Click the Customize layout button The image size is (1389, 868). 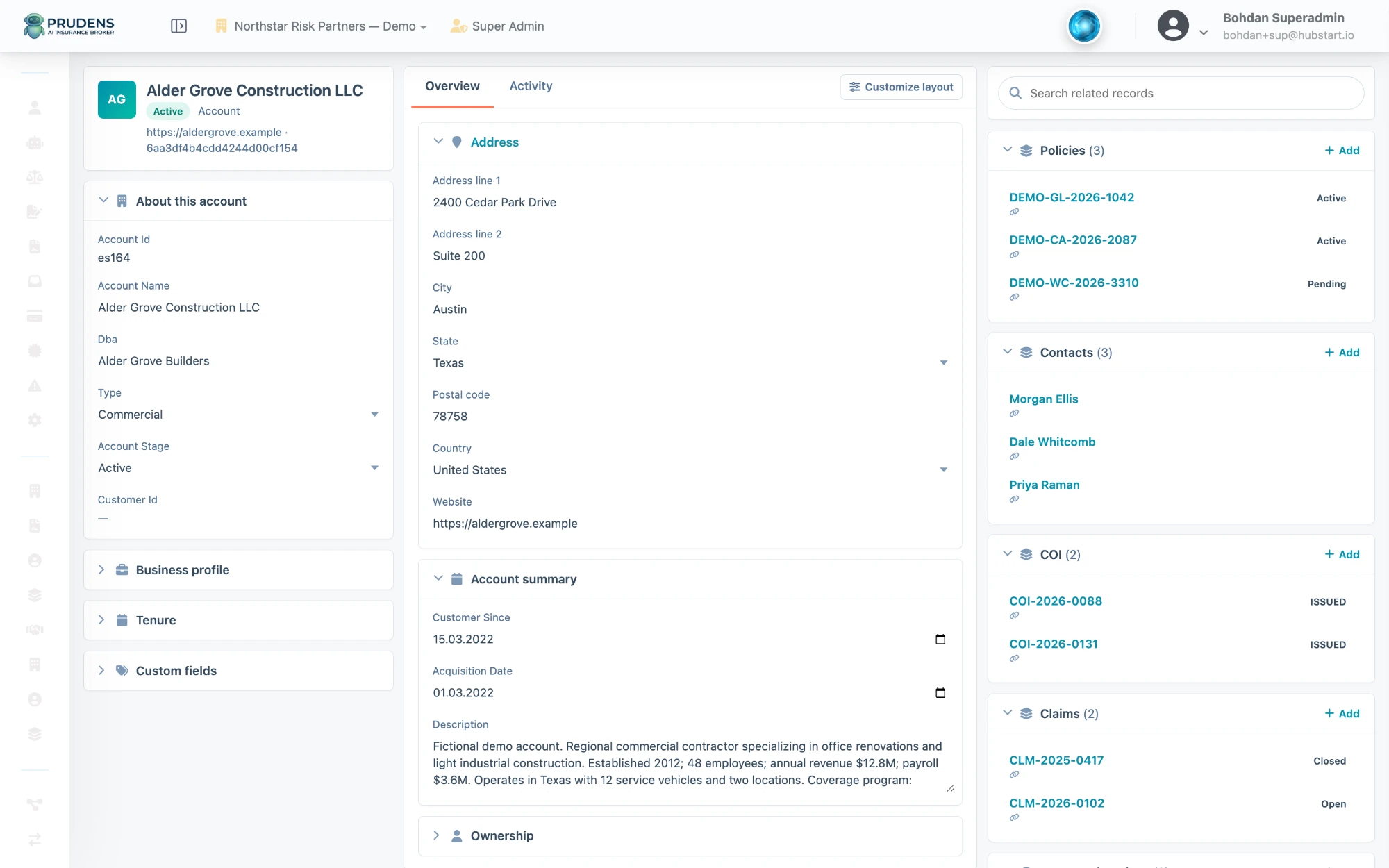point(901,87)
